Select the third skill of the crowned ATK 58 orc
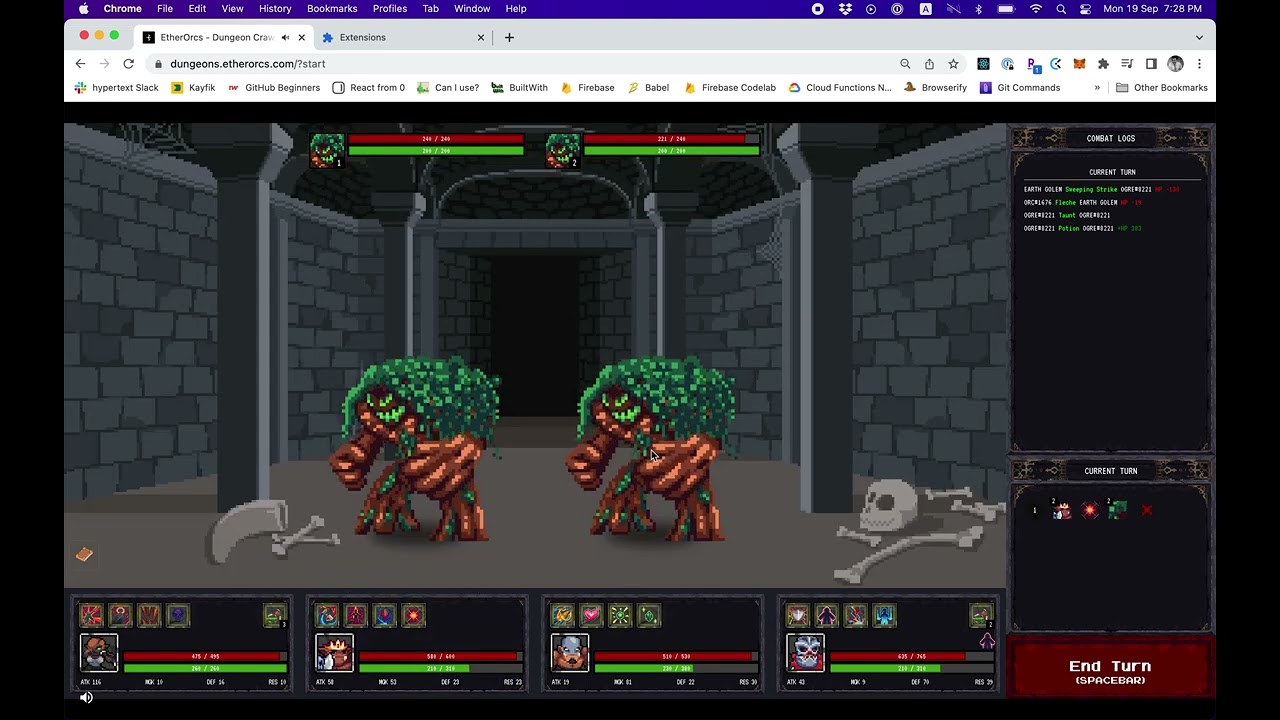The image size is (1280, 720). click(385, 615)
